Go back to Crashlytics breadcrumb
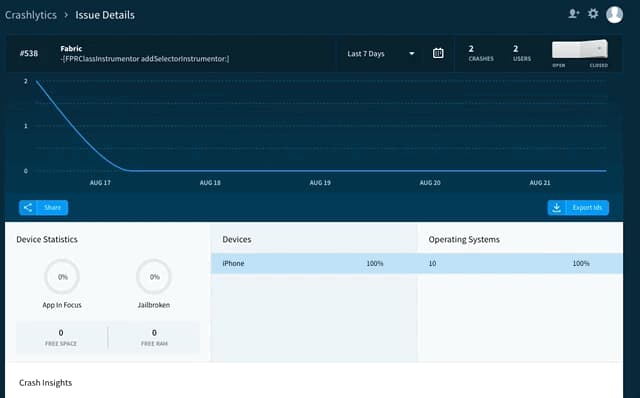640x398 pixels. point(31,15)
